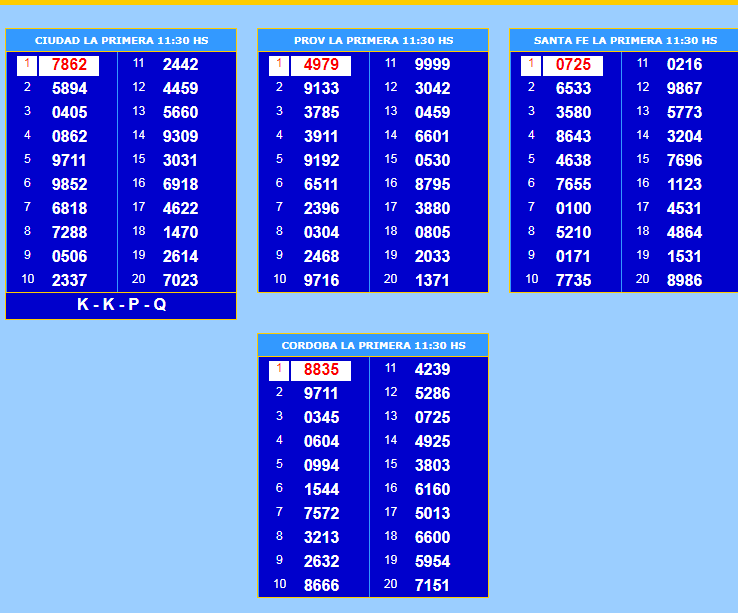The height and width of the screenshot is (613, 738).
Task: Select number 7151 at Cordoba position 20
Action: pos(432,586)
